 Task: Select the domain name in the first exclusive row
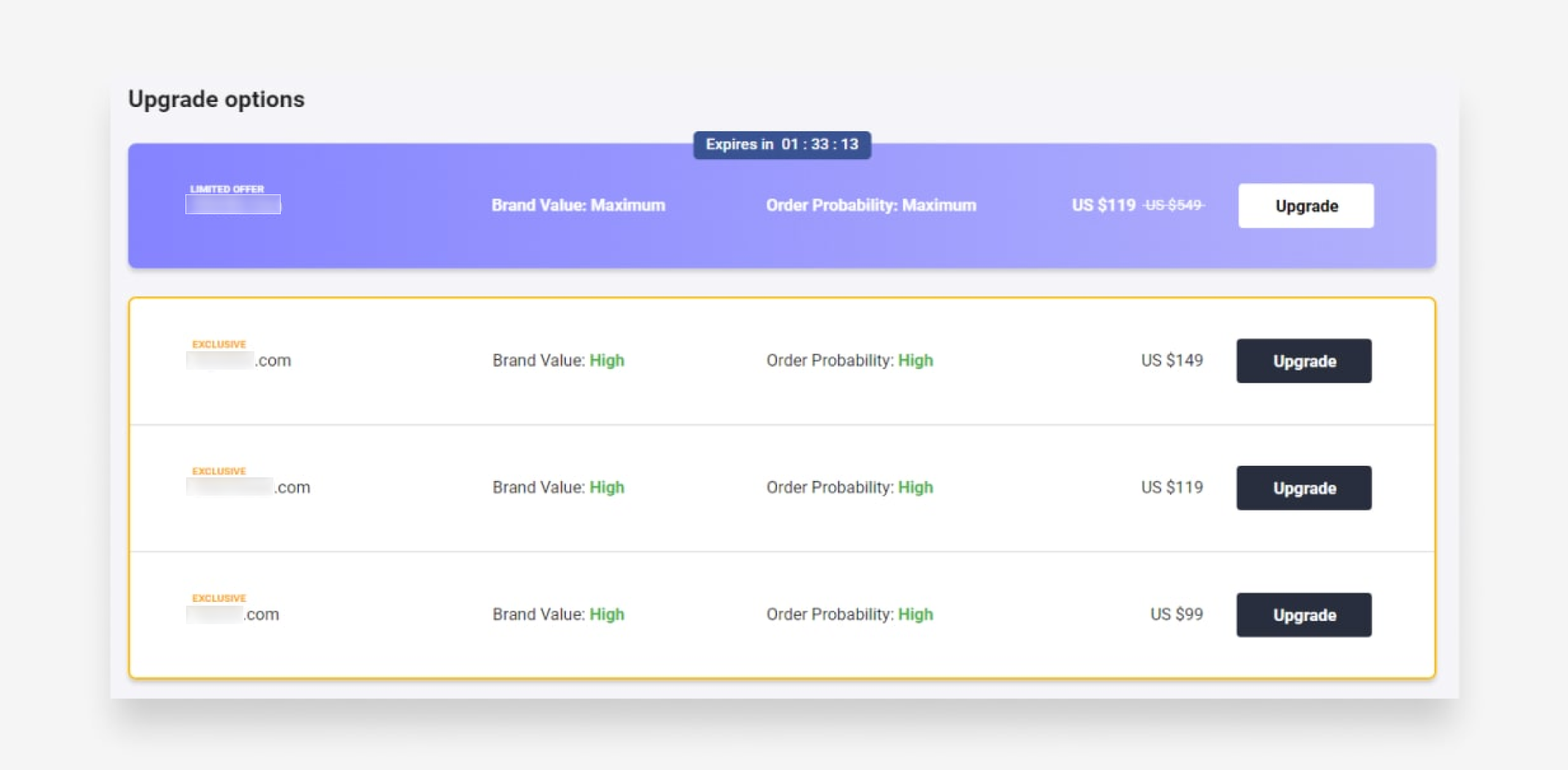point(238,360)
